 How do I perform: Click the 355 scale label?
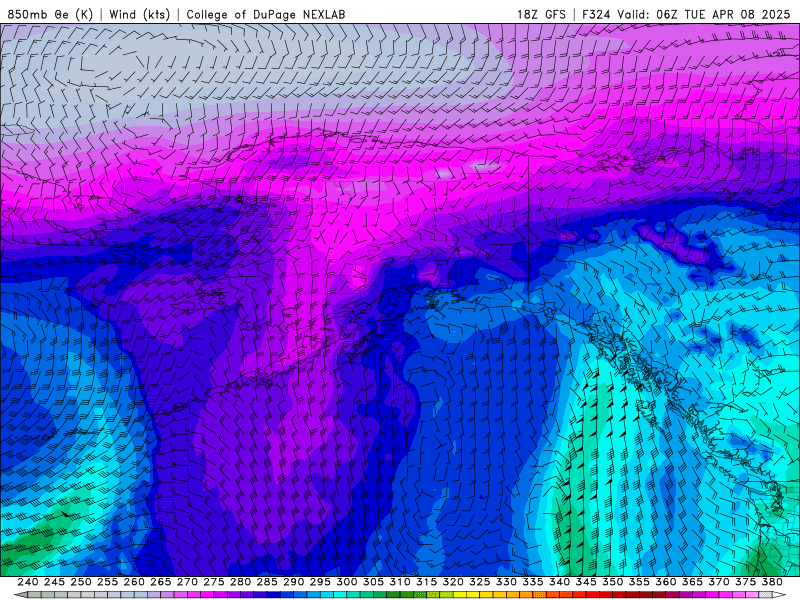639,582
